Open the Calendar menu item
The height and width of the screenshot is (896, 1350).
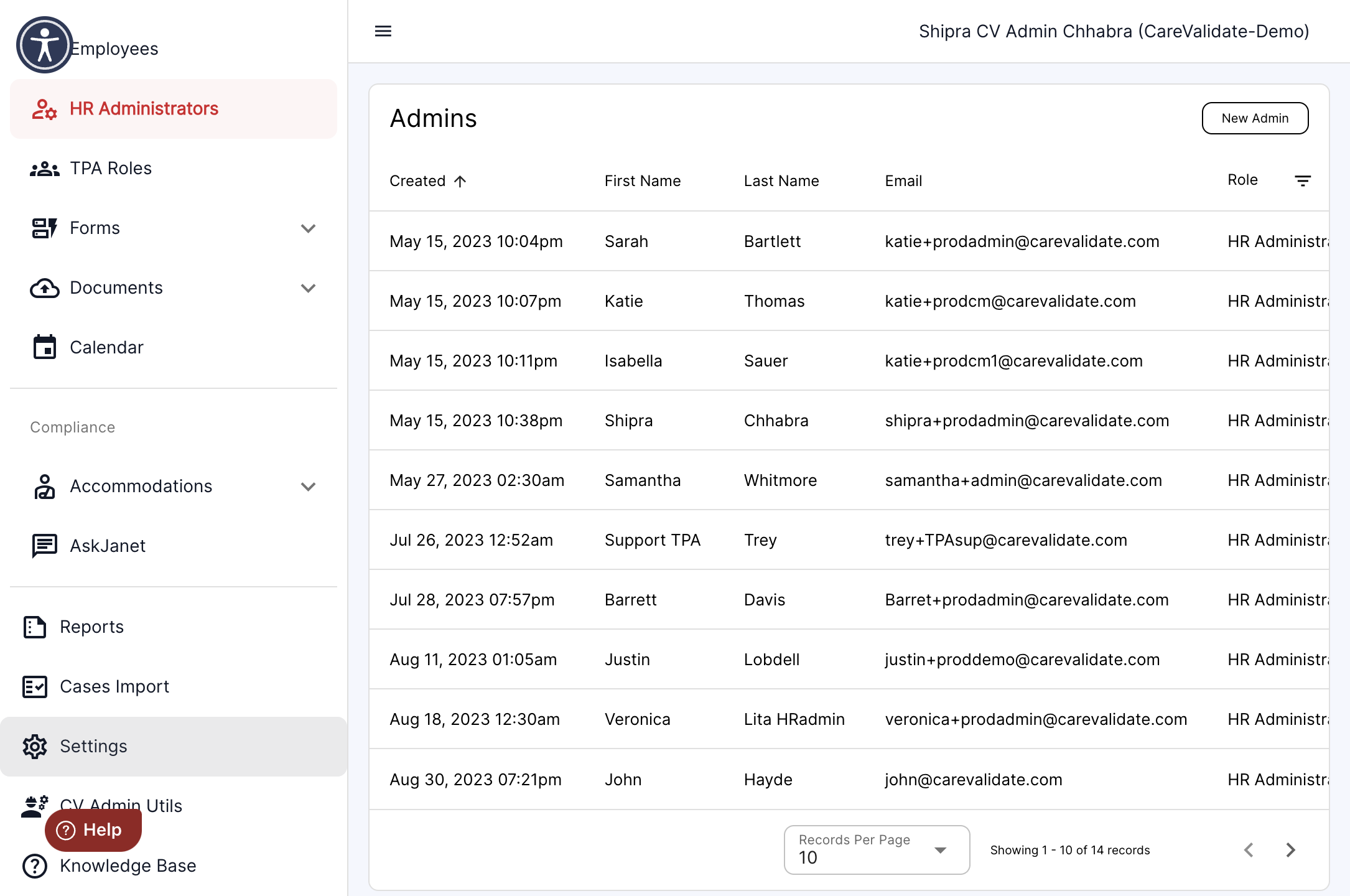pos(174,347)
